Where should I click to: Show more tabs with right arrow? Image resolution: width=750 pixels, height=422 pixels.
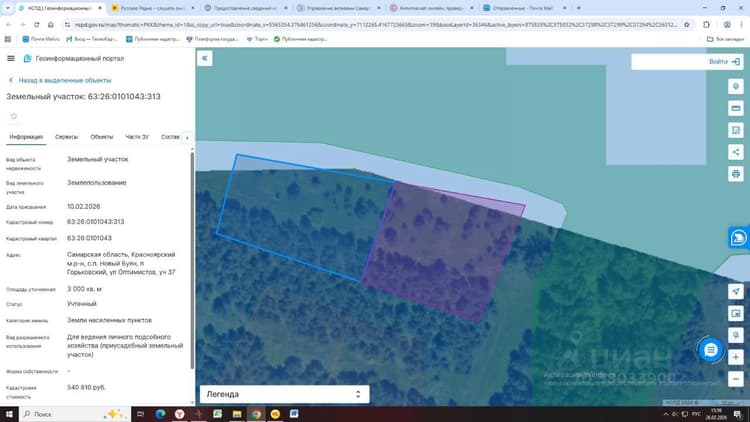[x=187, y=137]
